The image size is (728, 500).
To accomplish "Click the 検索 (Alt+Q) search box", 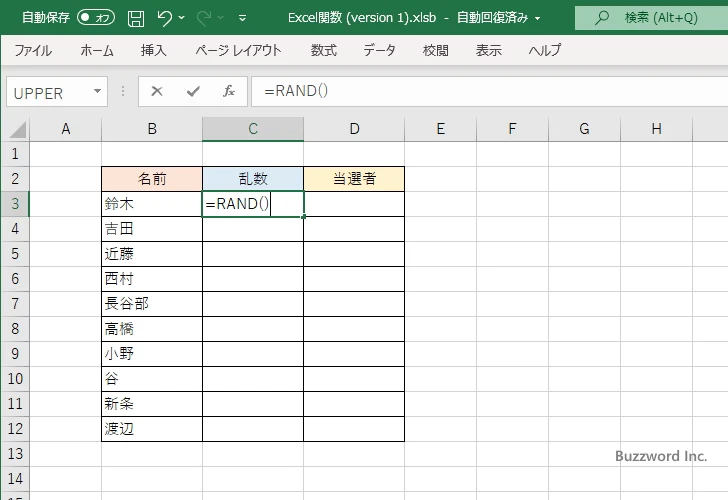I will 651,18.
